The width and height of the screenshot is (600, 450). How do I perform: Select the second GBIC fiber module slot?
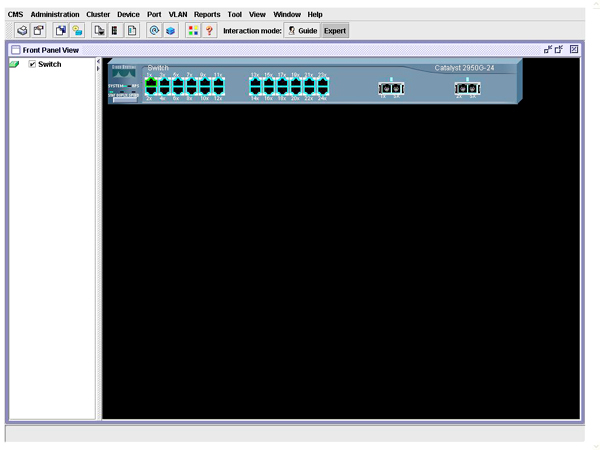coord(467,88)
